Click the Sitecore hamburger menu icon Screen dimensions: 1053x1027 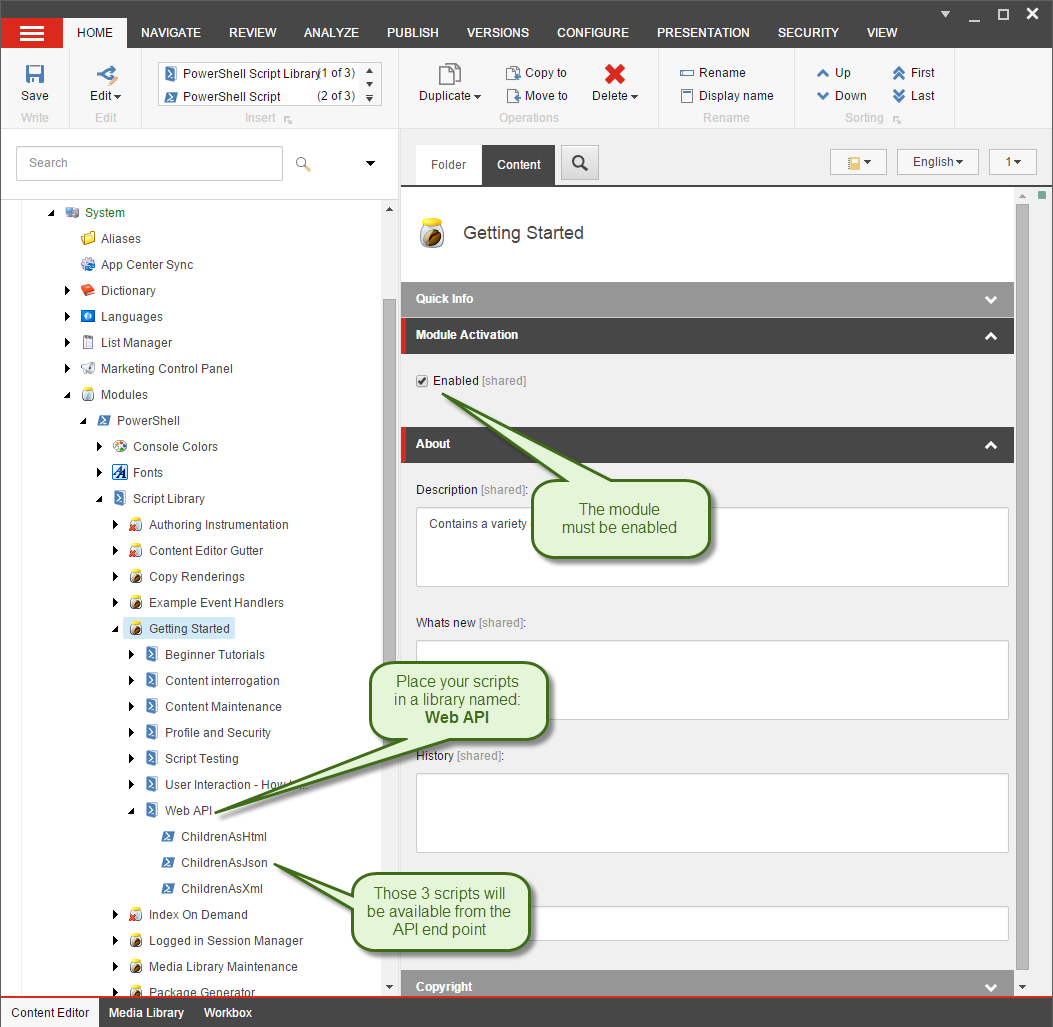pyautogui.click(x=32, y=33)
